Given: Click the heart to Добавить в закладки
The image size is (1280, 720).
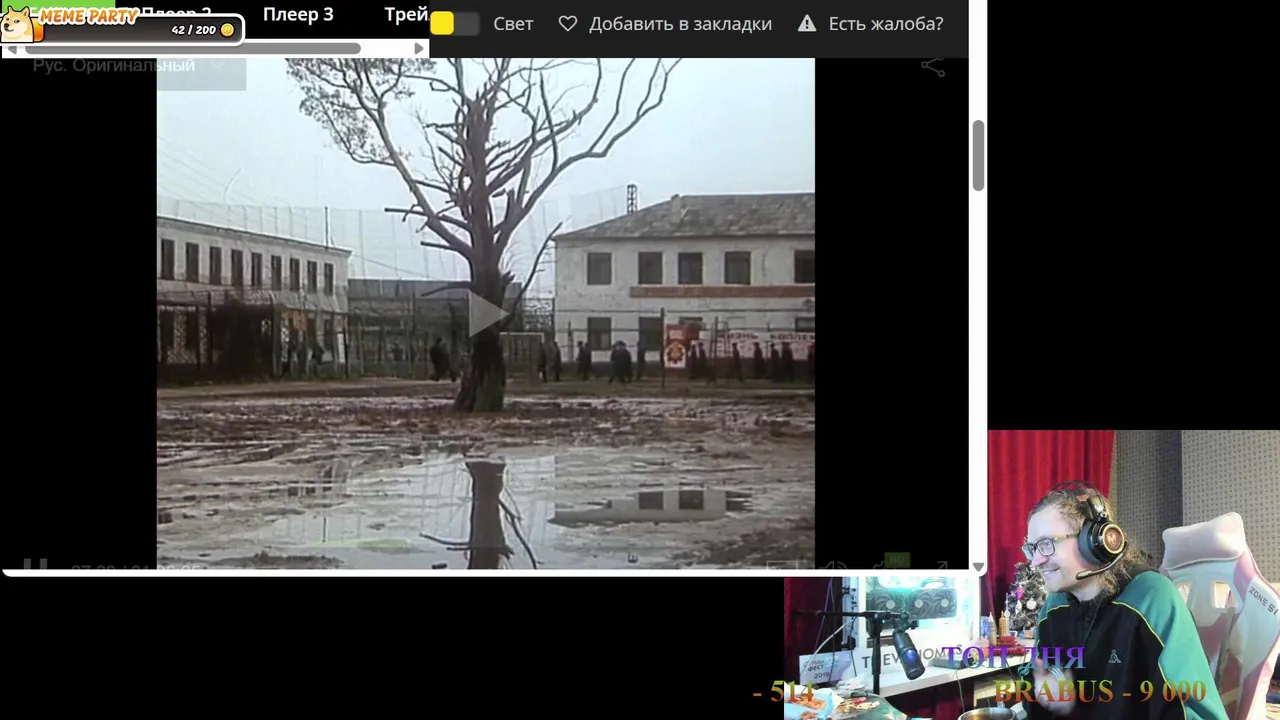Looking at the screenshot, I should coord(567,24).
